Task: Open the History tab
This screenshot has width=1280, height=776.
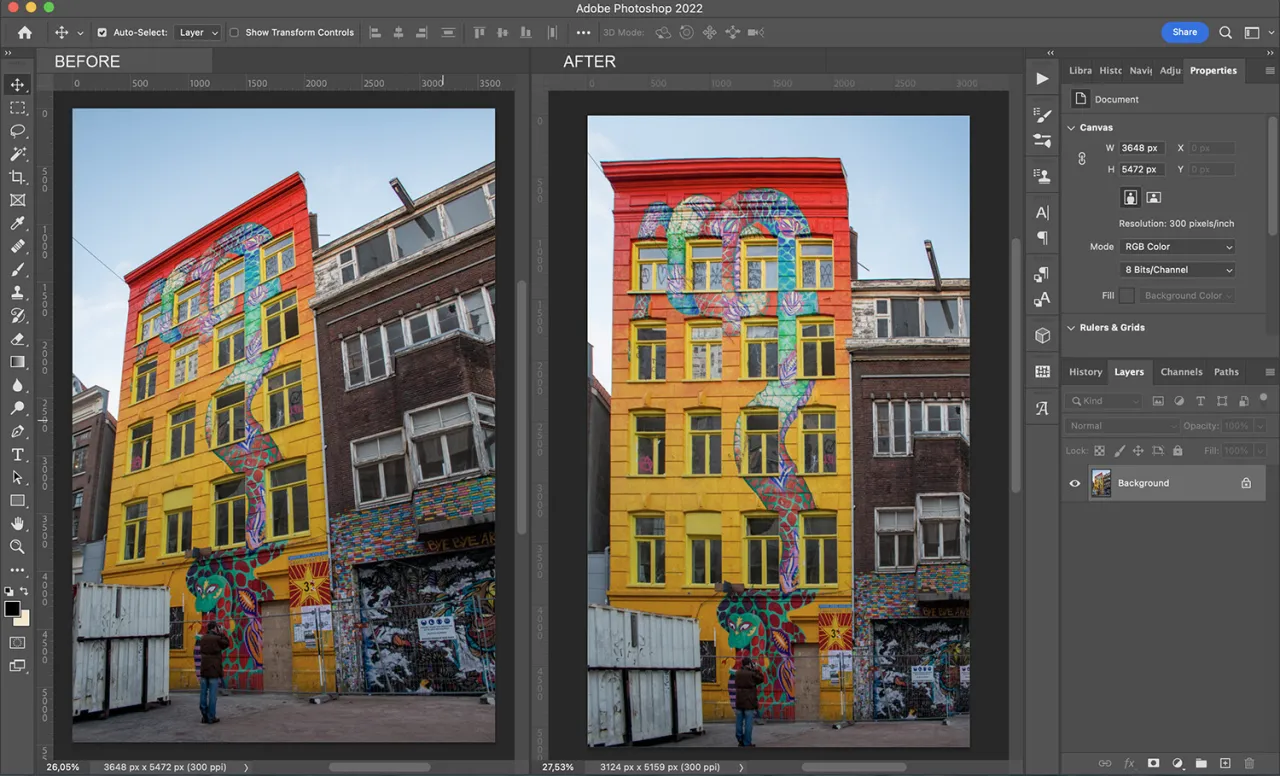Action: tap(1085, 371)
